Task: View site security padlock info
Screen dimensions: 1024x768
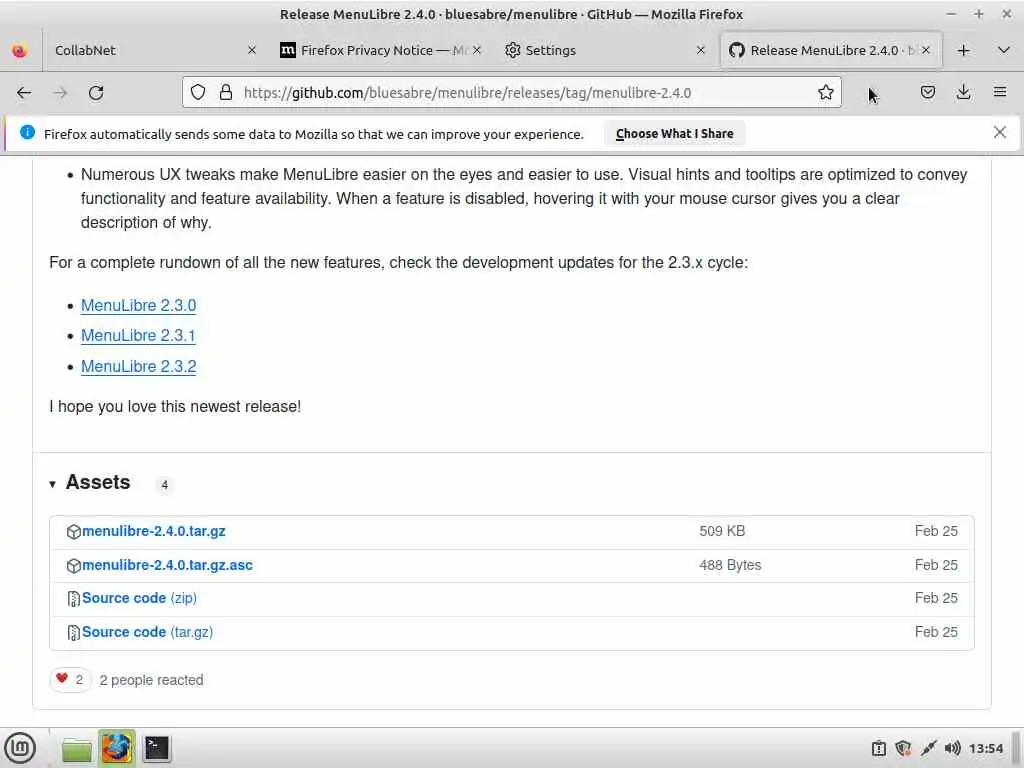Action: click(226, 93)
